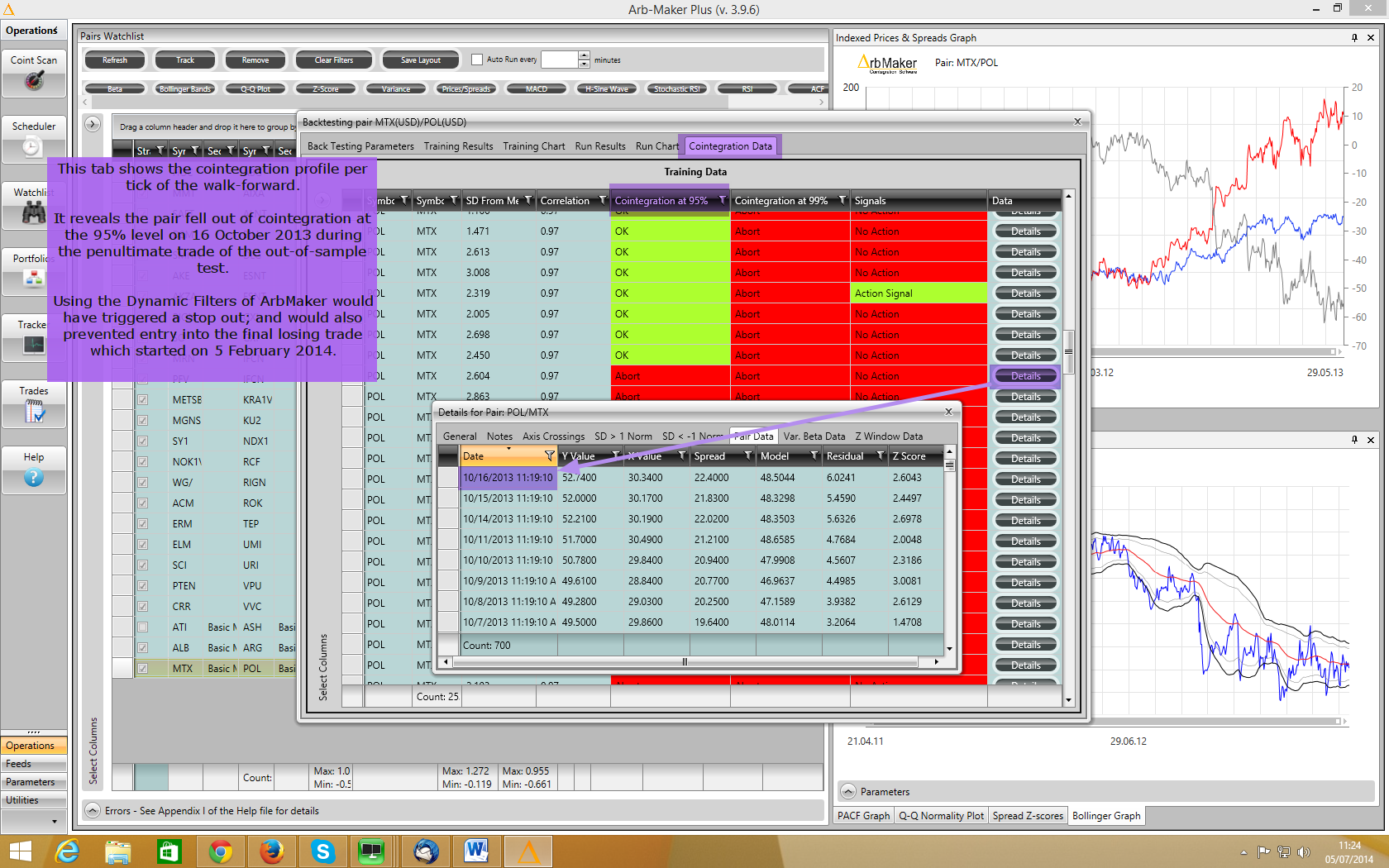Toggle checkbox for the ERM / TEP pair

(x=143, y=523)
